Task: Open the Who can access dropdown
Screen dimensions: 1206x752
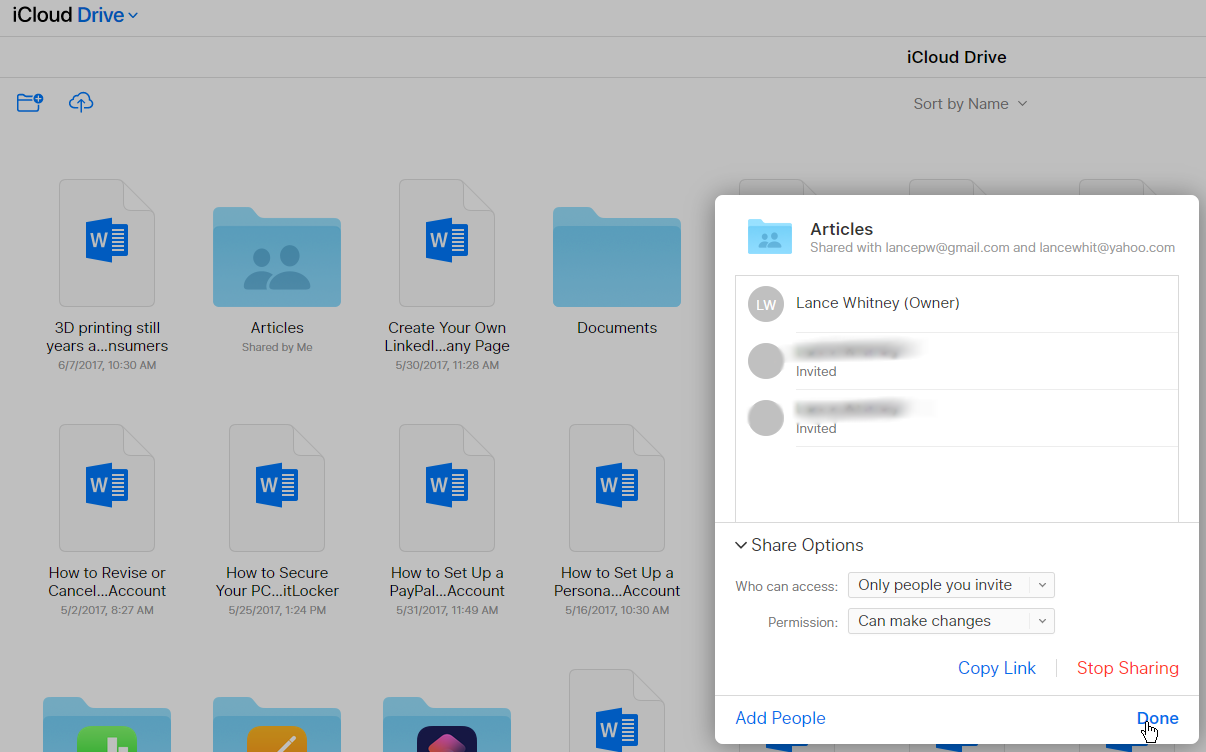Action: 951,585
